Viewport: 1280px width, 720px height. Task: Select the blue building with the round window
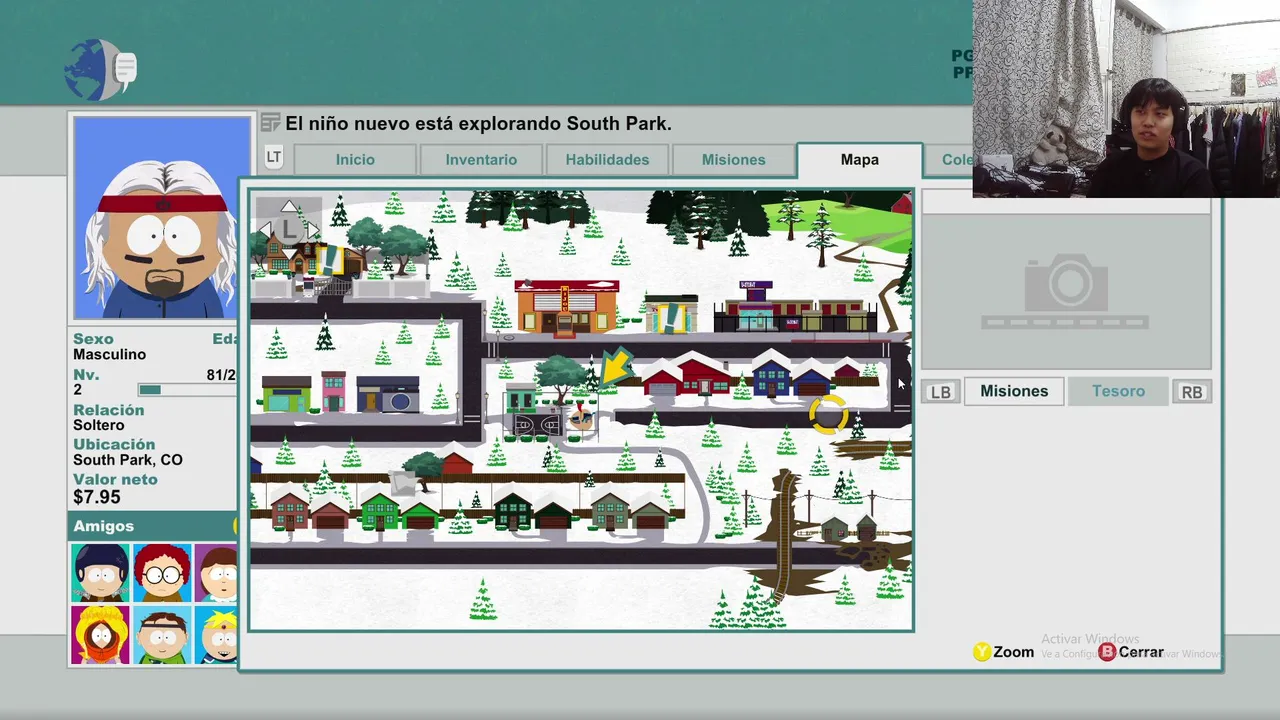point(388,394)
